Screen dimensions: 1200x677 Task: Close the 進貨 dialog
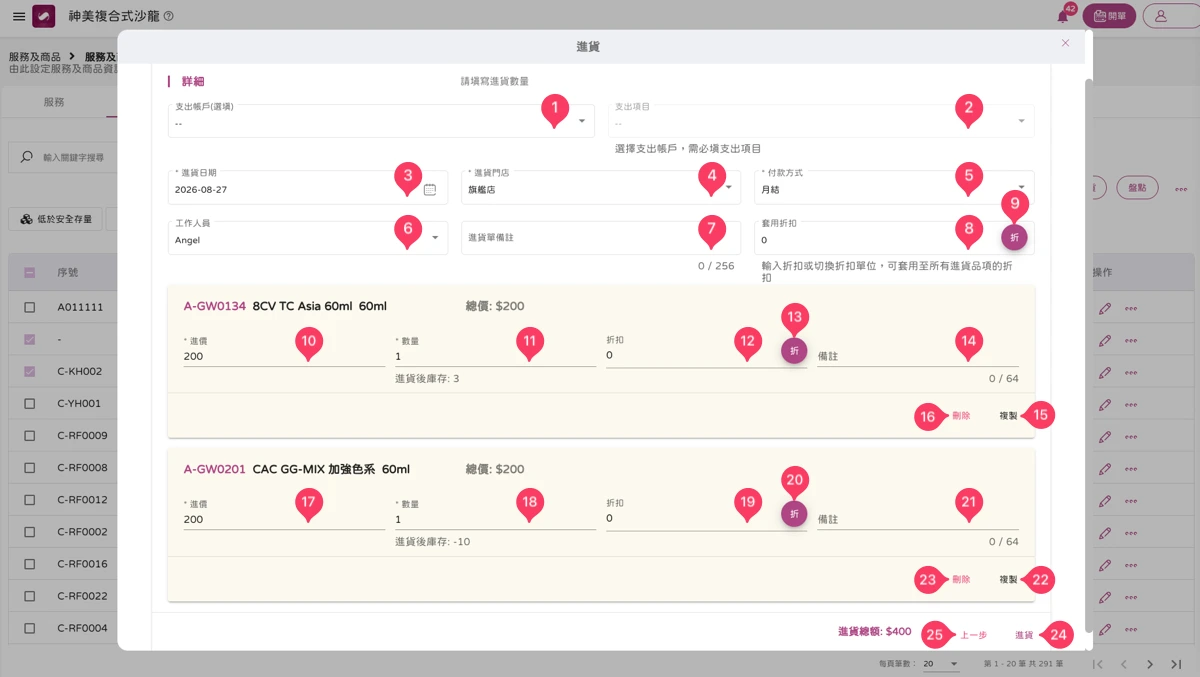click(1065, 43)
